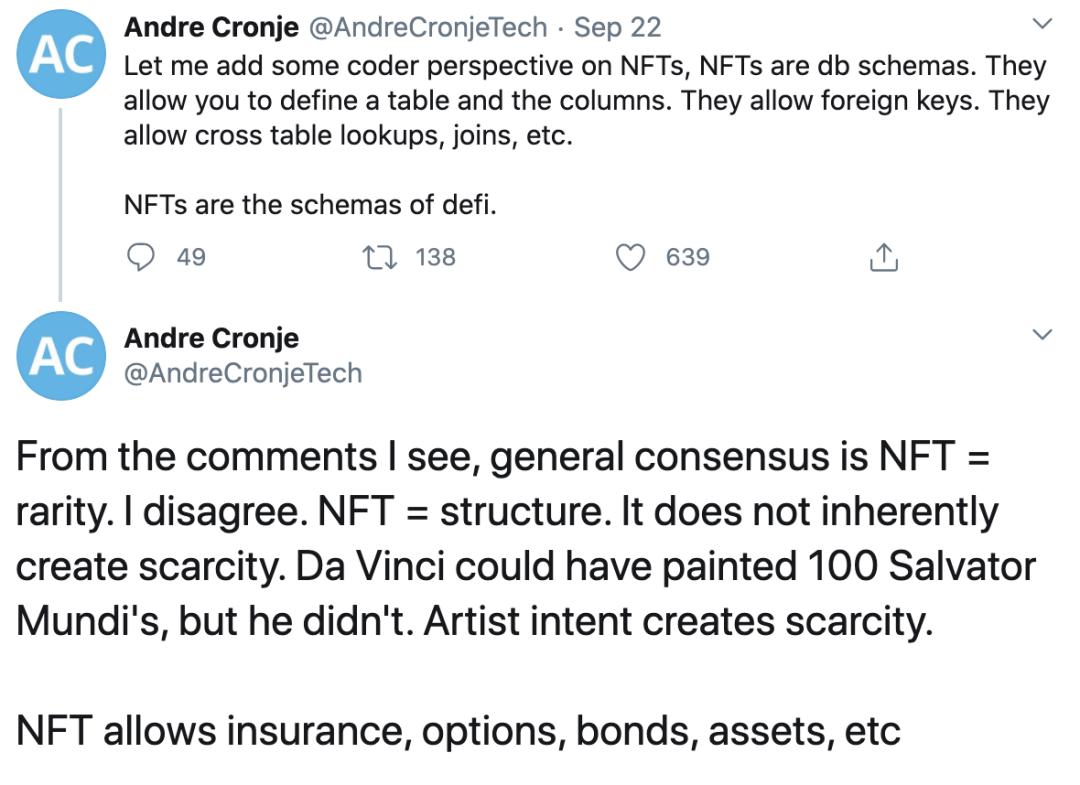
Task: Open the share tweet icon
Action: coord(884,257)
